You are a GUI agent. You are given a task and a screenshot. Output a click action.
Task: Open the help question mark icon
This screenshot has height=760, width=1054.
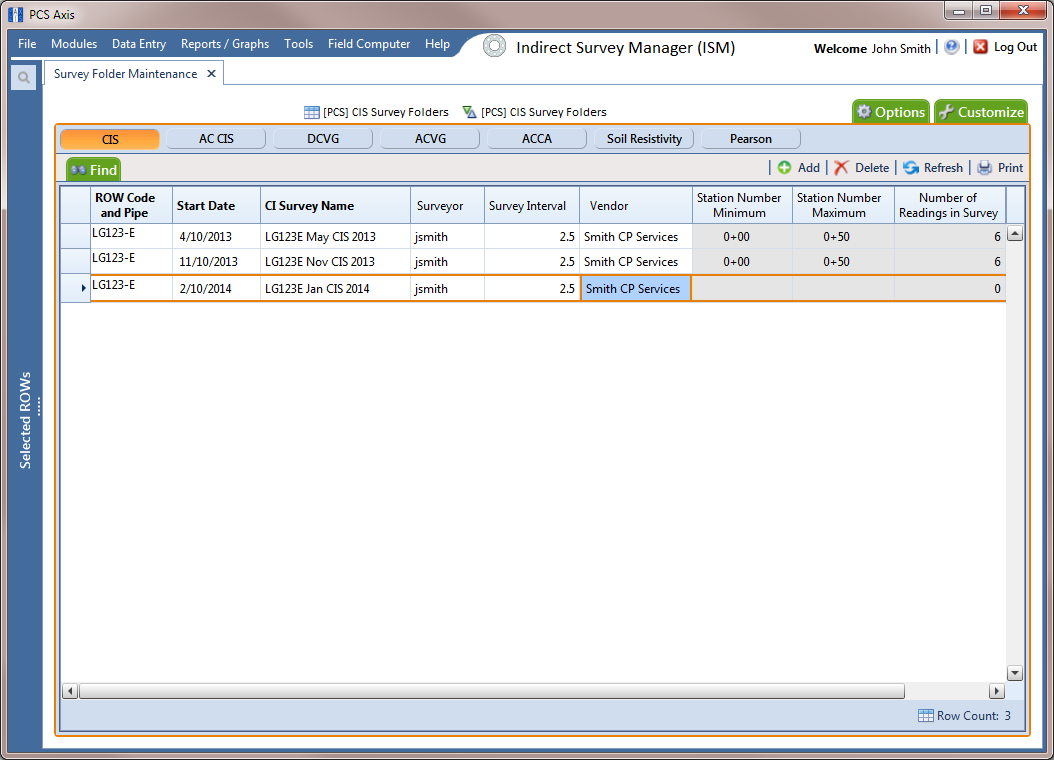(951, 47)
